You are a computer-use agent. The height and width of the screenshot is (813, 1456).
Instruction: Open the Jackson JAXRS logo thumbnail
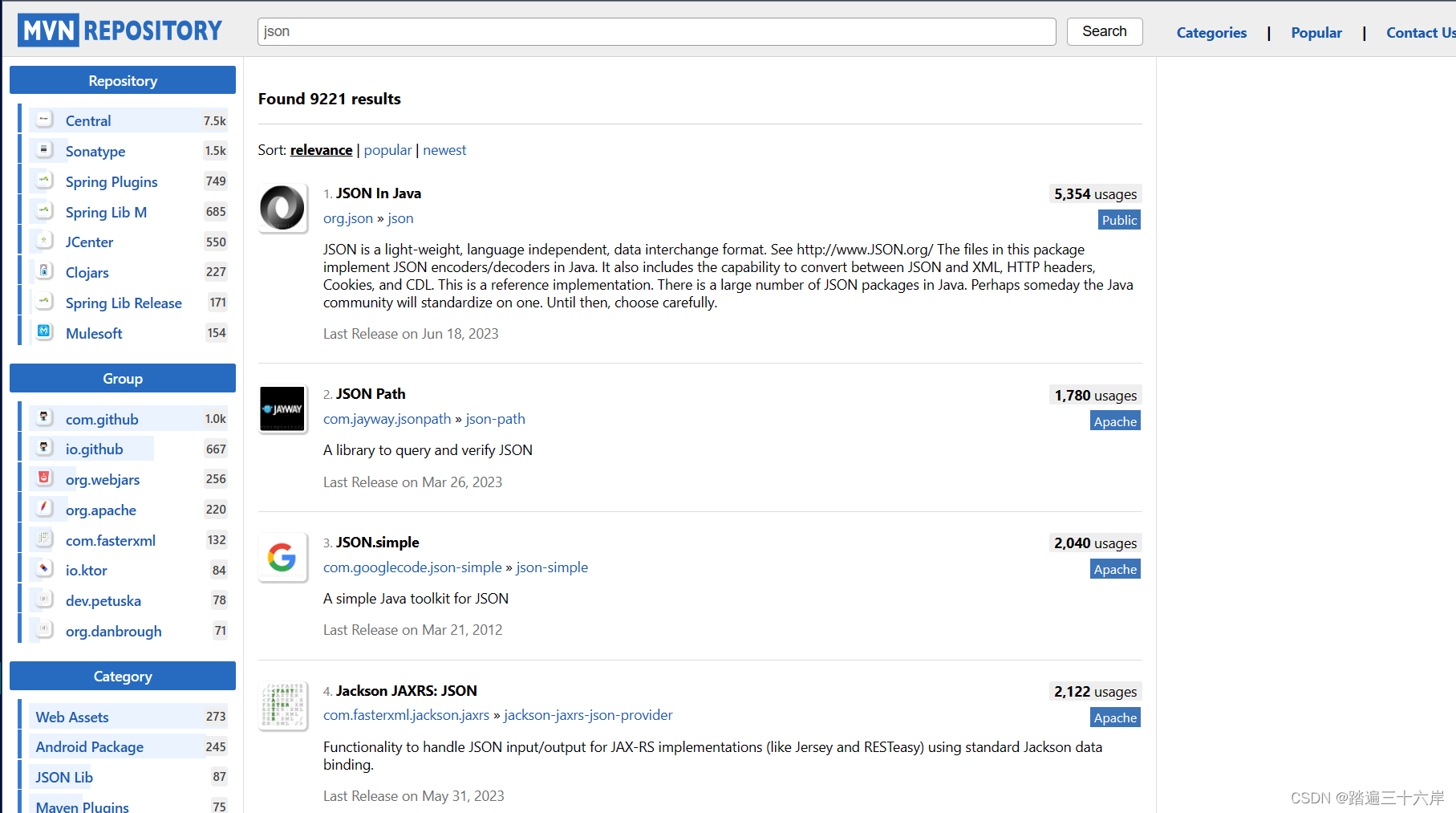tap(282, 705)
